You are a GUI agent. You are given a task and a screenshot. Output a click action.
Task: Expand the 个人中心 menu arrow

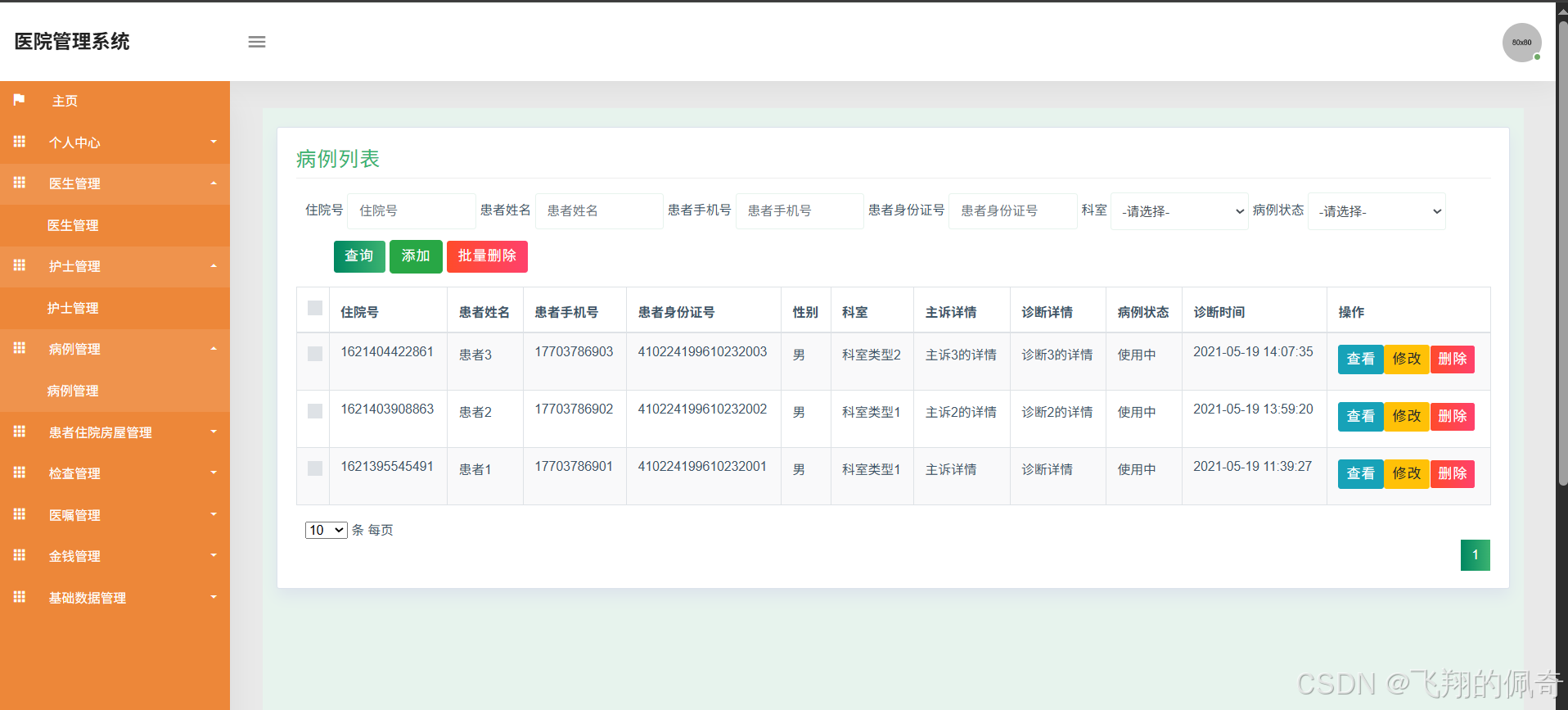pyautogui.click(x=214, y=142)
